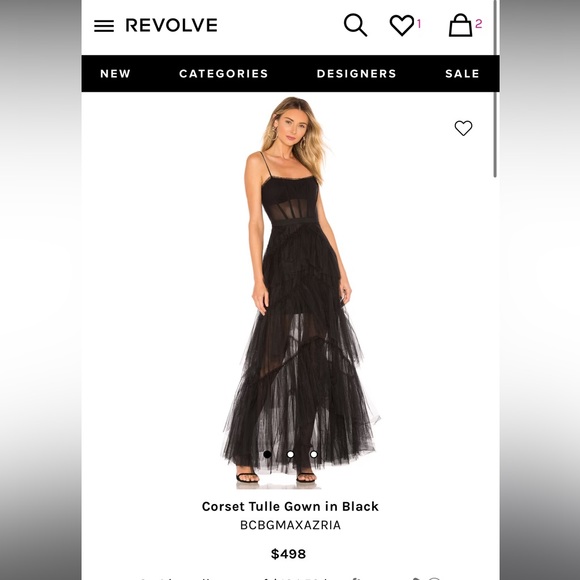Expand the DESIGNERS menu
This screenshot has width=580, height=580.
(x=357, y=74)
